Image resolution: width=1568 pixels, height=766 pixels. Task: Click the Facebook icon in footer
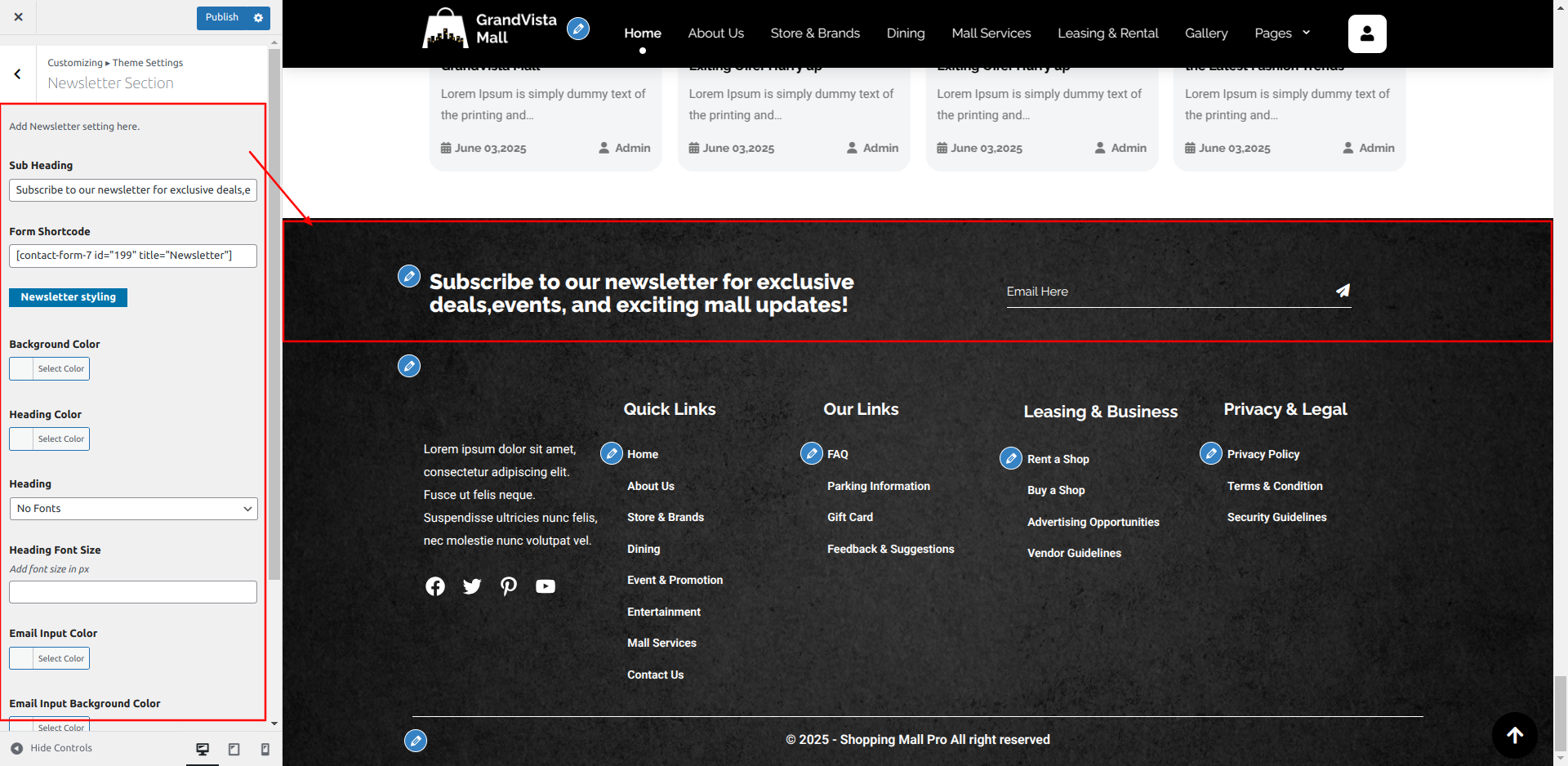(435, 586)
